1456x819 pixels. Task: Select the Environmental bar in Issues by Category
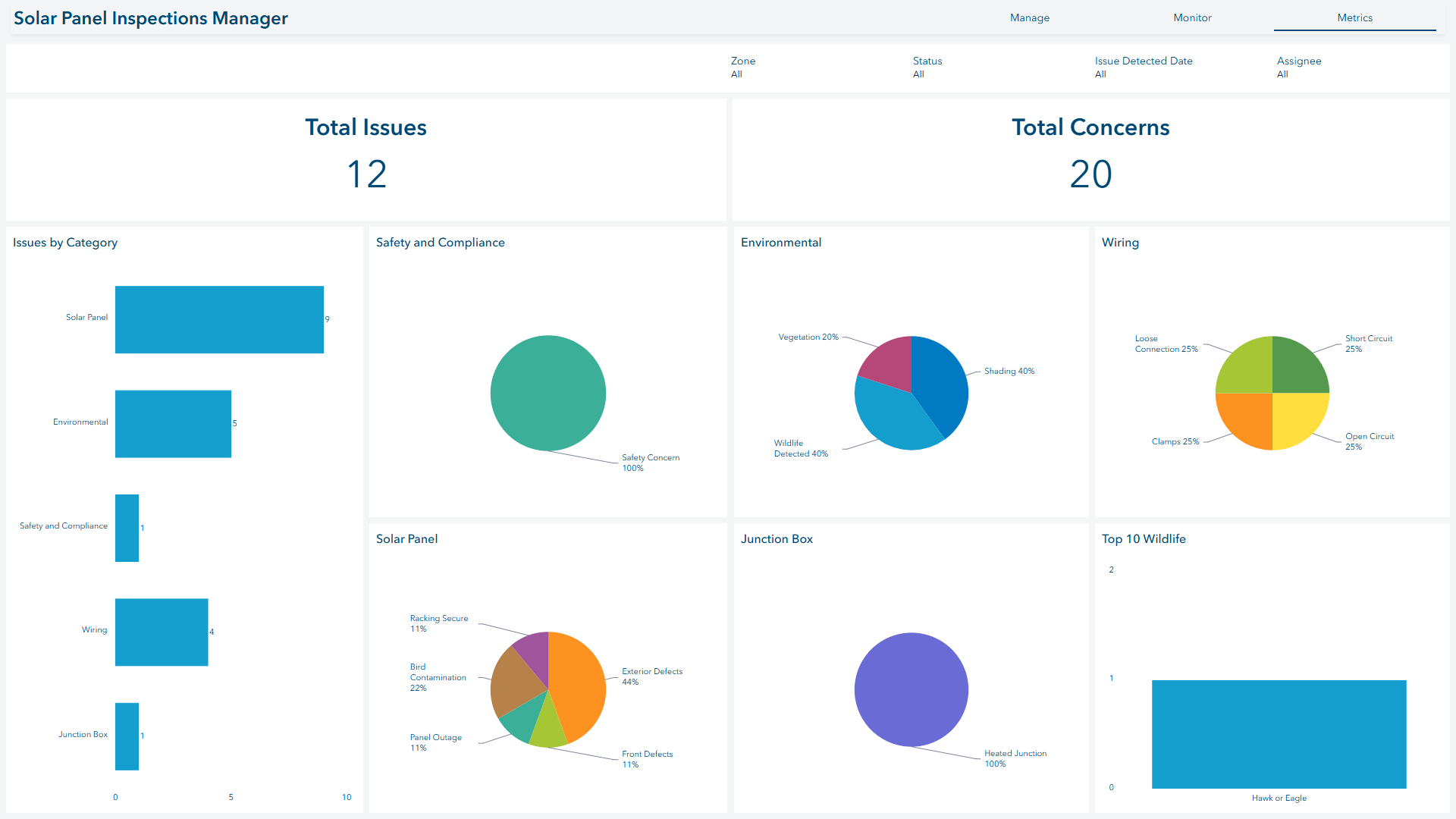click(173, 424)
